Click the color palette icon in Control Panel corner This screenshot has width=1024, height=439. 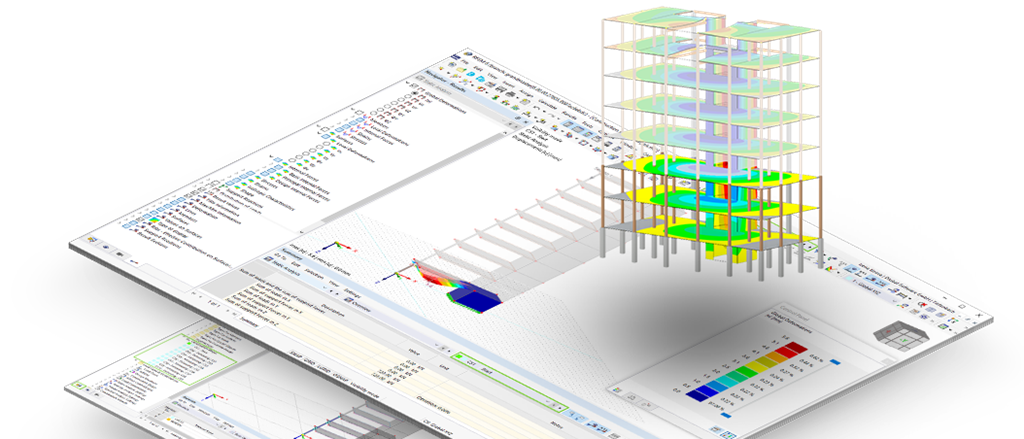(618, 392)
